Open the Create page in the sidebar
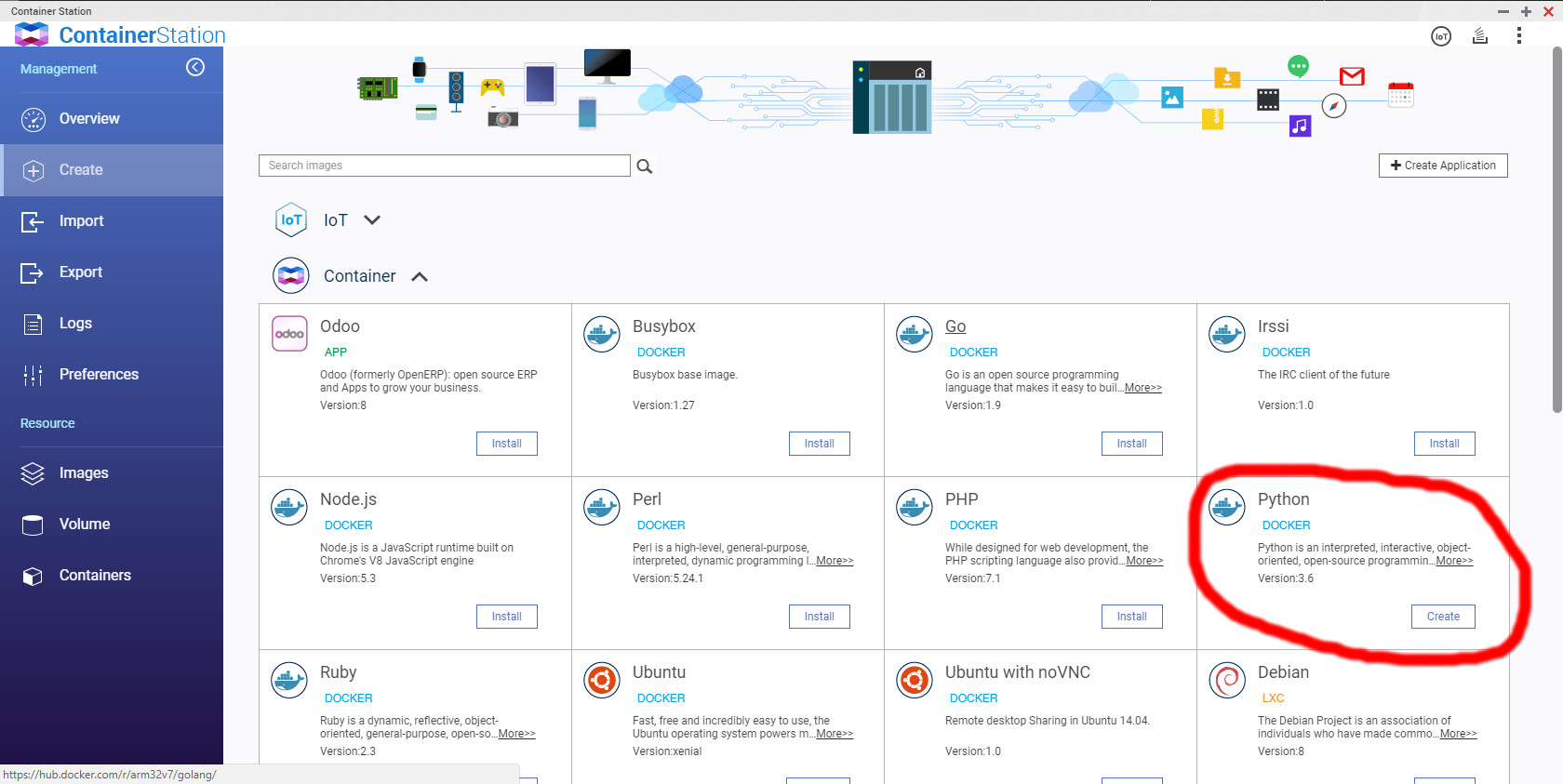Image resolution: width=1563 pixels, height=784 pixels. click(x=112, y=170)
